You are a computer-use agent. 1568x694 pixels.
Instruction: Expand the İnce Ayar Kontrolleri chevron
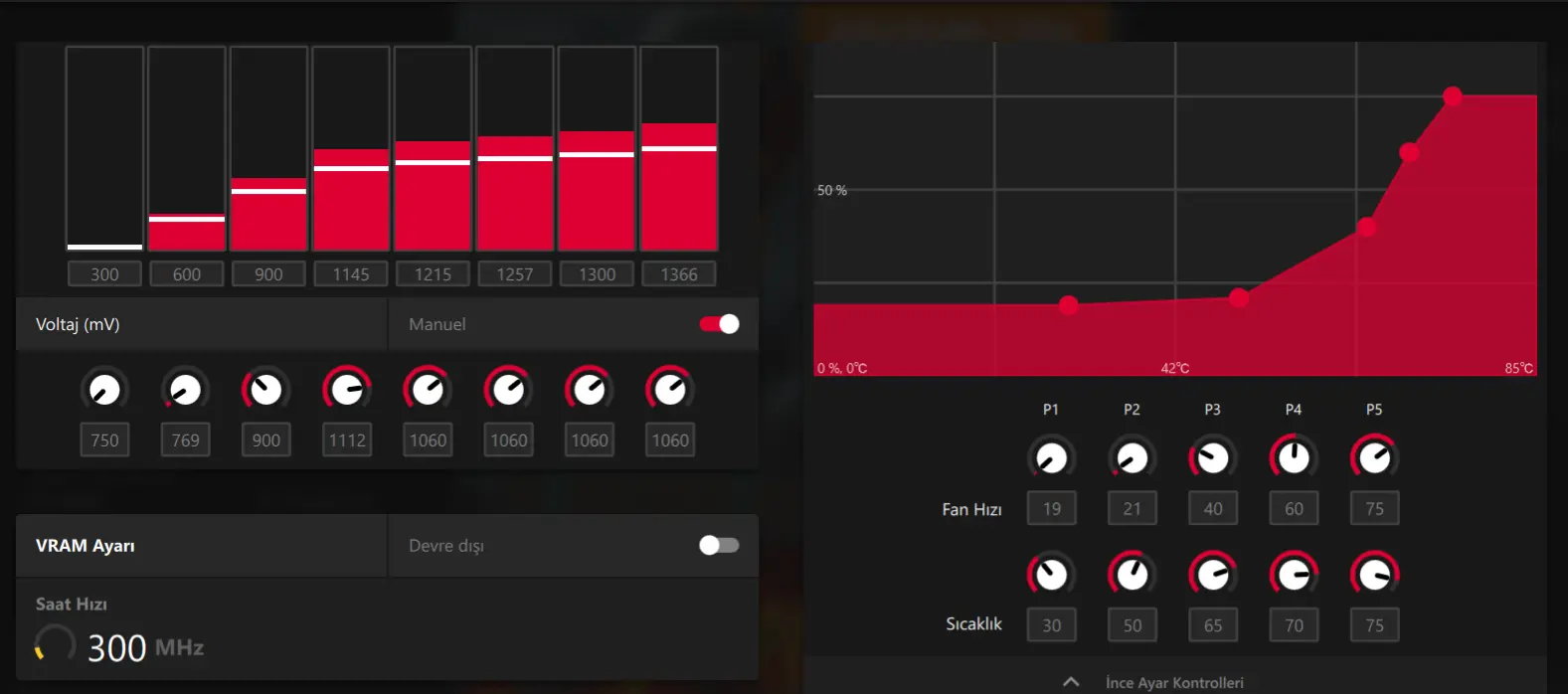tap(1071, 682)
